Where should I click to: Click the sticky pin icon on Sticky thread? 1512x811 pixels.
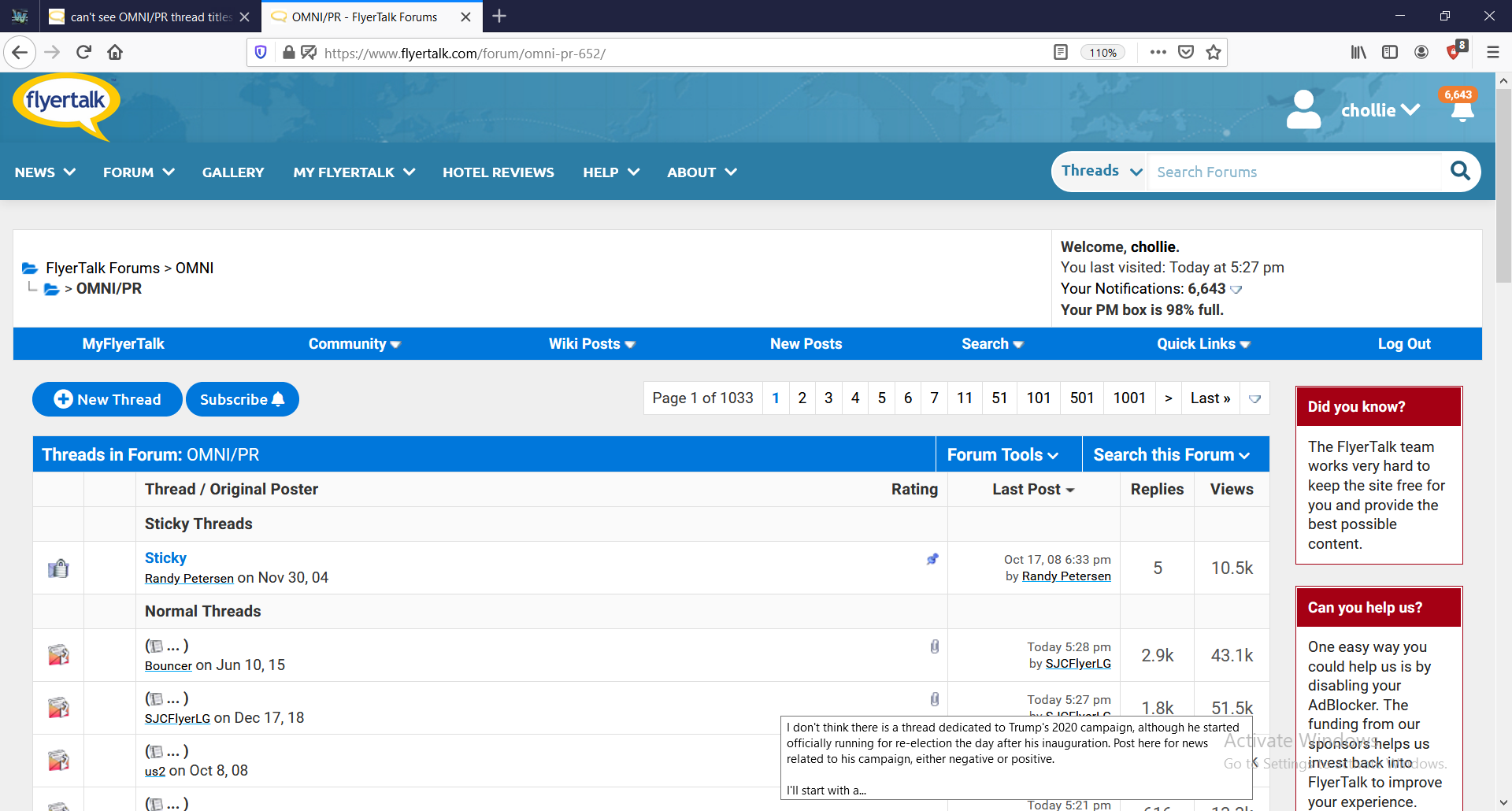click(932, 558)
